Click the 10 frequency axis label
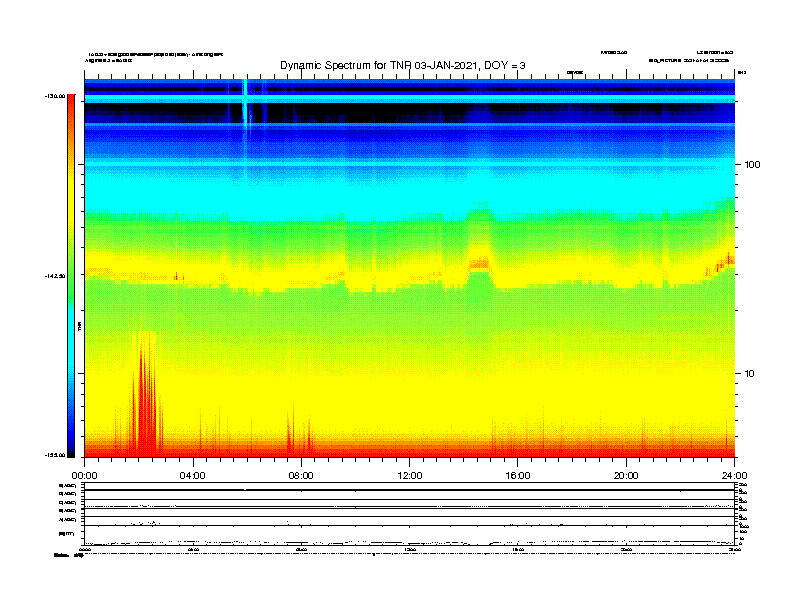This screenshot has height=612, width=792. pos(750,374)
